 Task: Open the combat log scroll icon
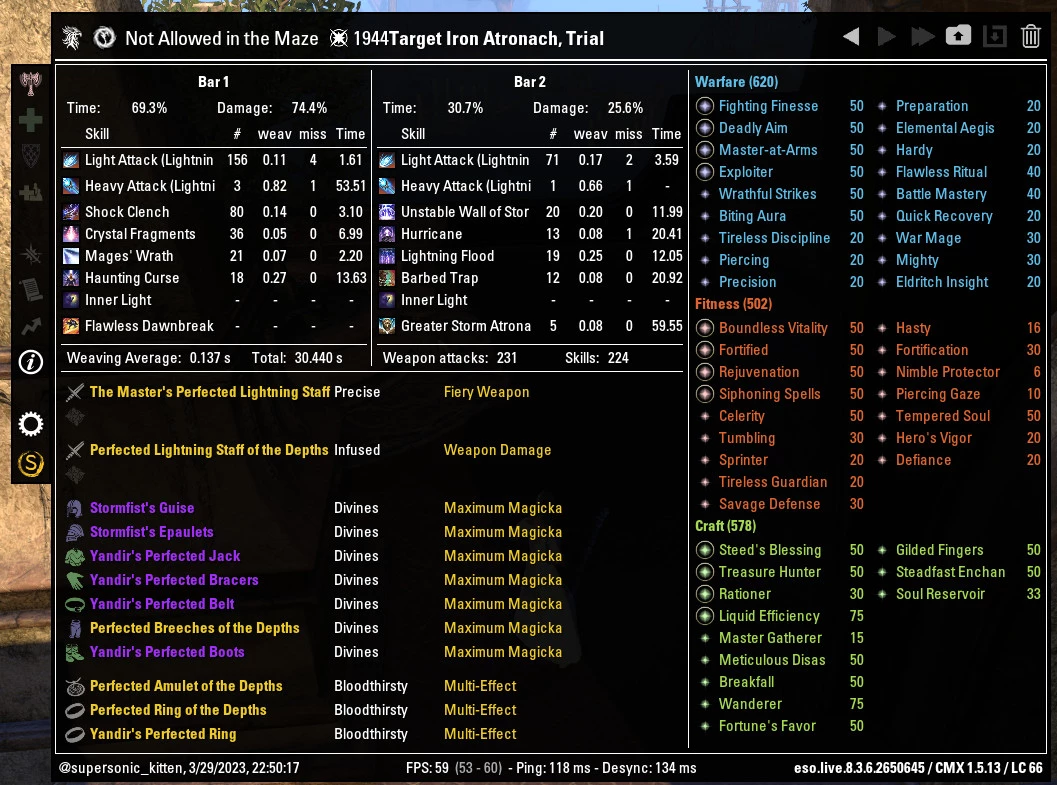coord(31,288)
